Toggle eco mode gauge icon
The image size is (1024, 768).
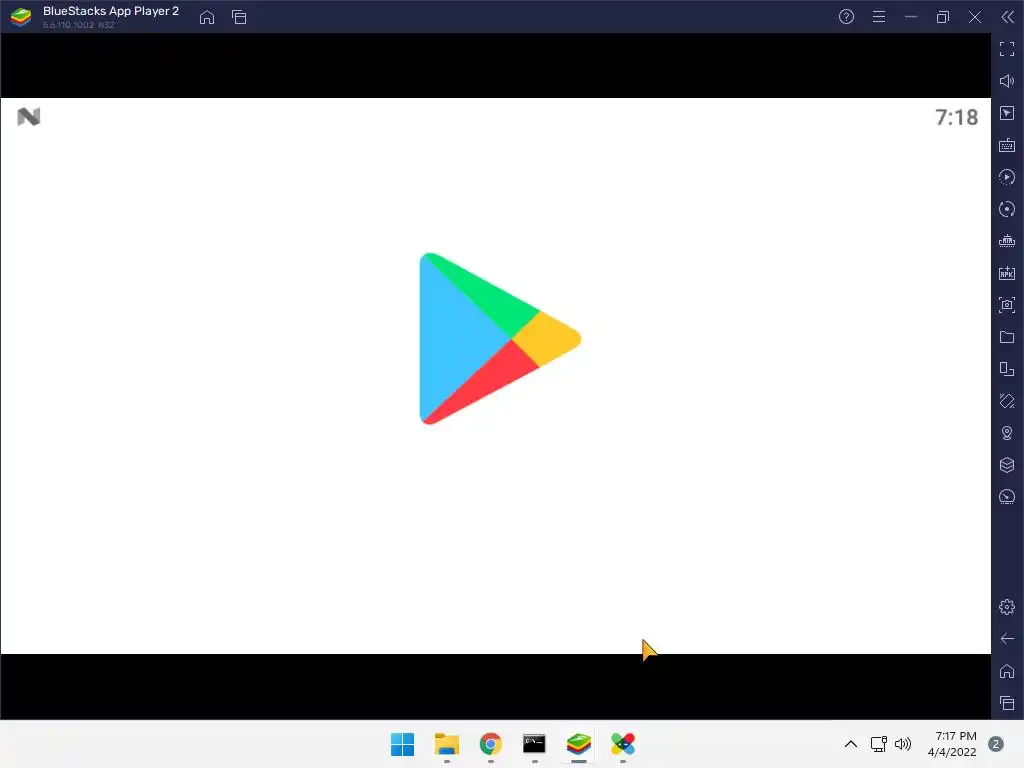(1007, 497)
